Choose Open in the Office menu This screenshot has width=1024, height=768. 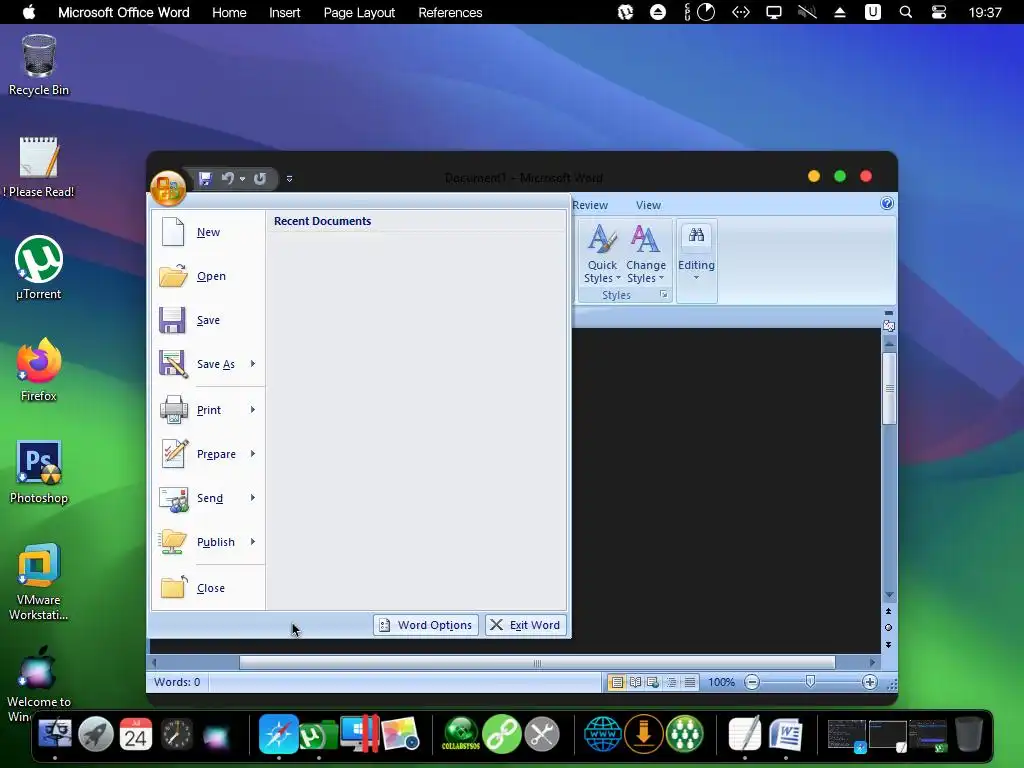(x=208, y=276)
